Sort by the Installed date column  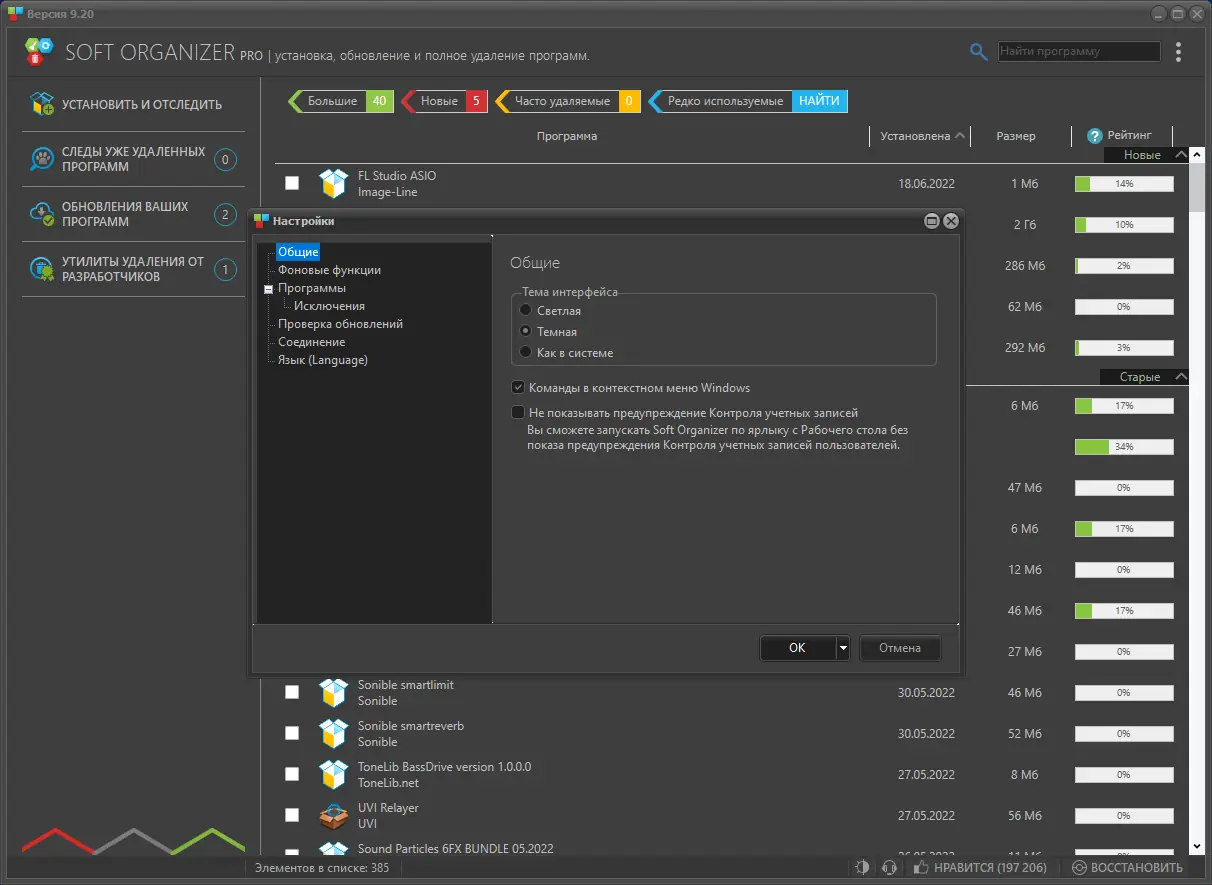click(x=922, y=136)
